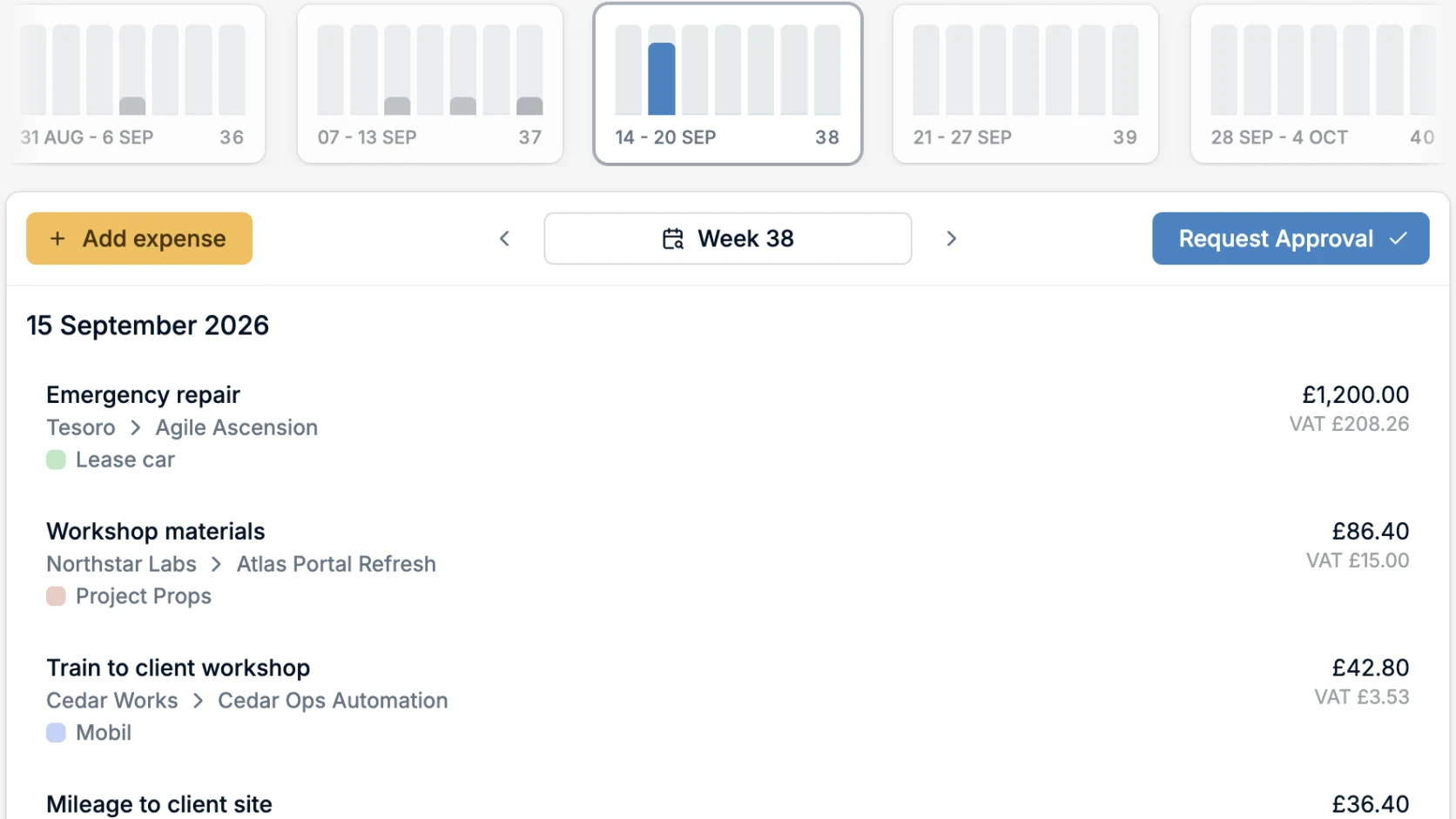Go to next week with right chevron
Viewport: 1456px width, 819px height.
coord(952,238)
